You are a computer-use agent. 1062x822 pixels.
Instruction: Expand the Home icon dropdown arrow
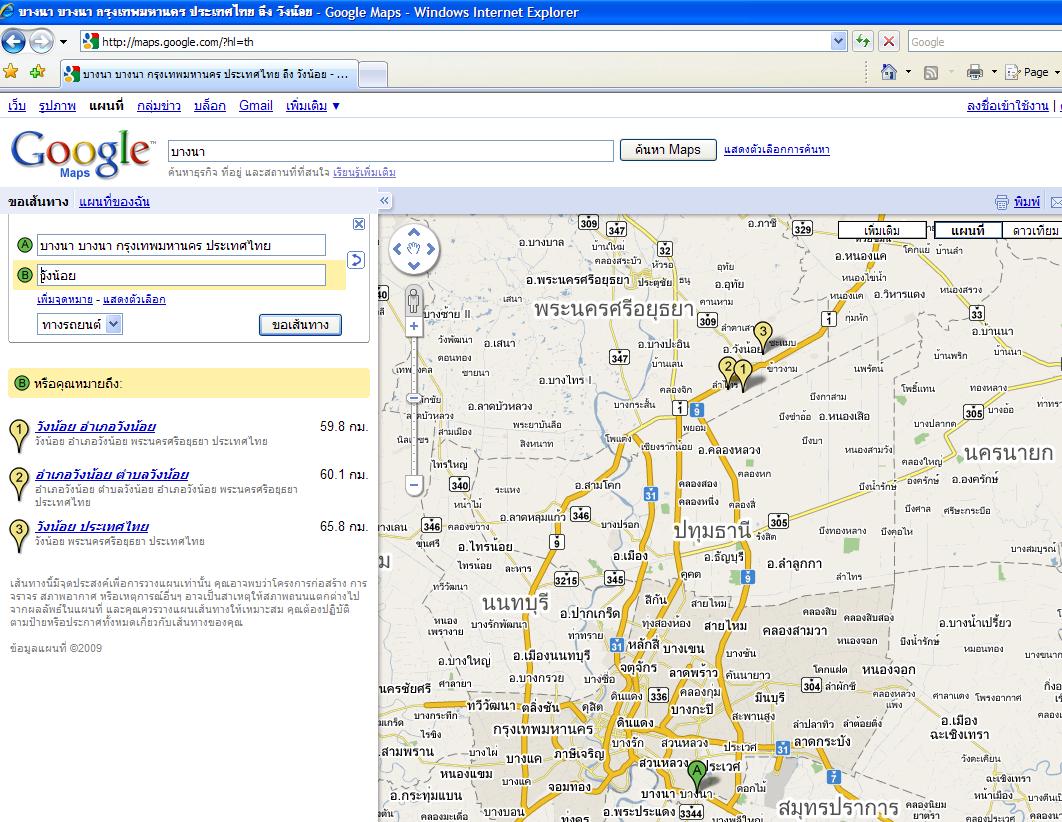(x=908, y=72)
